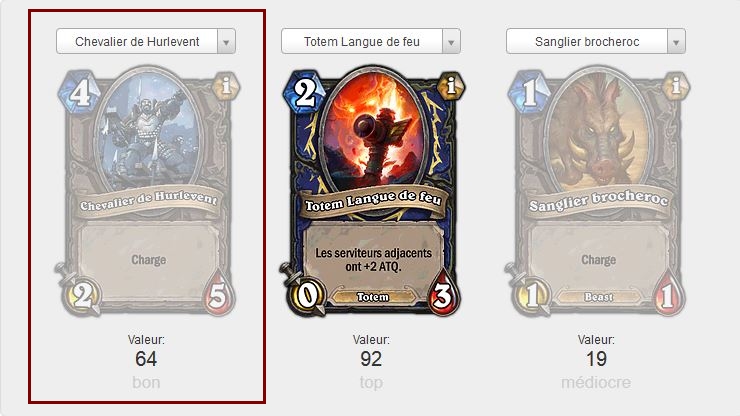
Task: Pick the Totem Langue de feu card image
Action: [x=372, y=192]
